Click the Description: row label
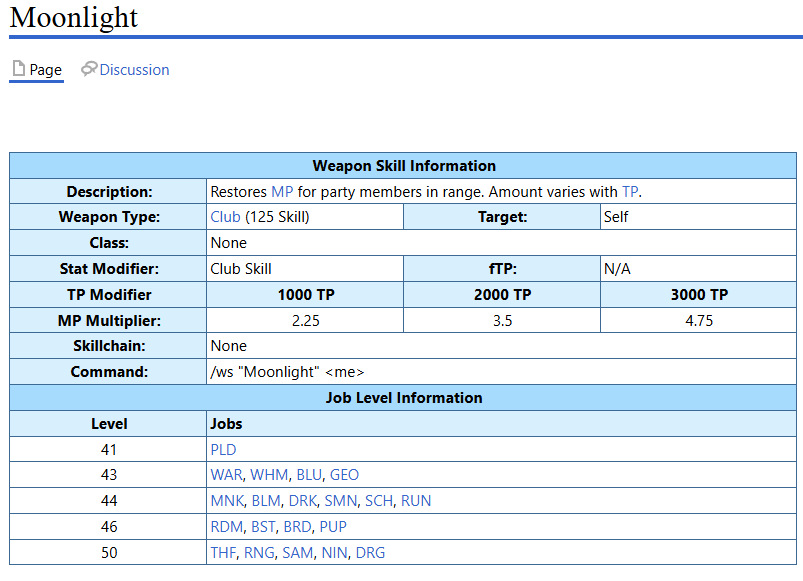This screenshot has height=581, width=803. (109, 192)
